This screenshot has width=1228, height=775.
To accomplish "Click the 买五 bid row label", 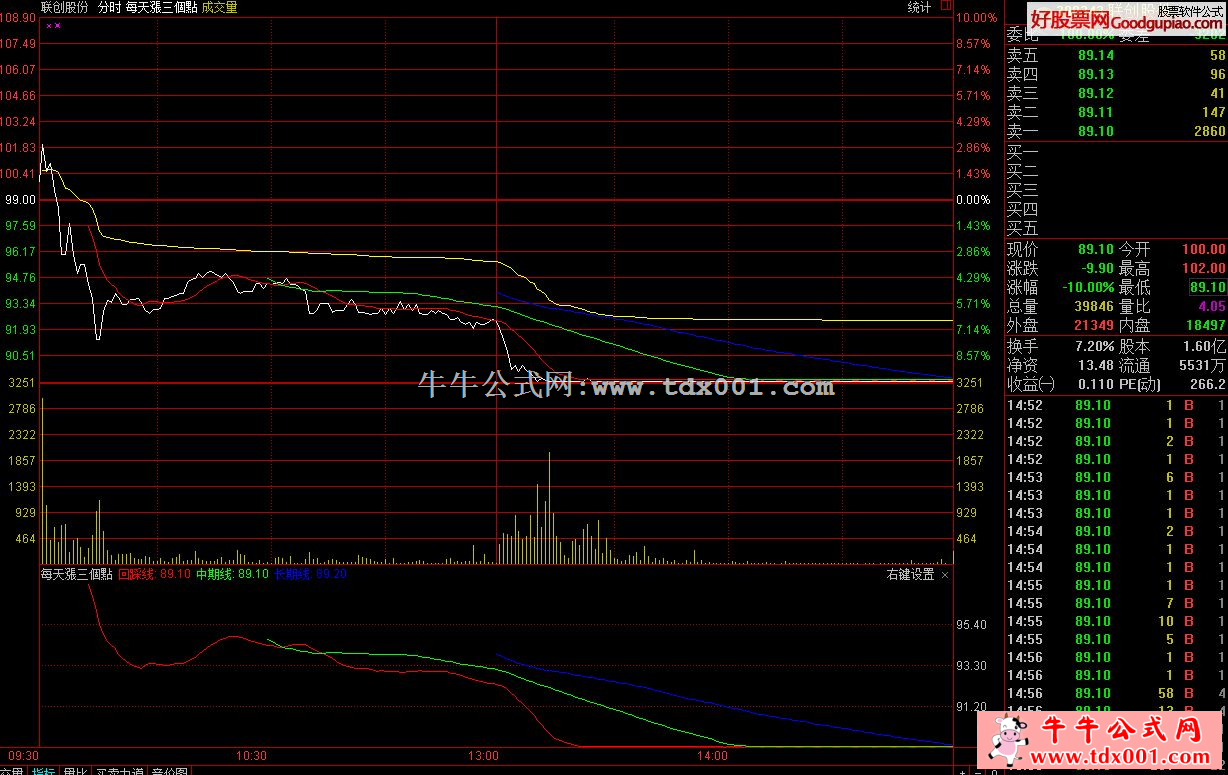I will point(1022,228).
